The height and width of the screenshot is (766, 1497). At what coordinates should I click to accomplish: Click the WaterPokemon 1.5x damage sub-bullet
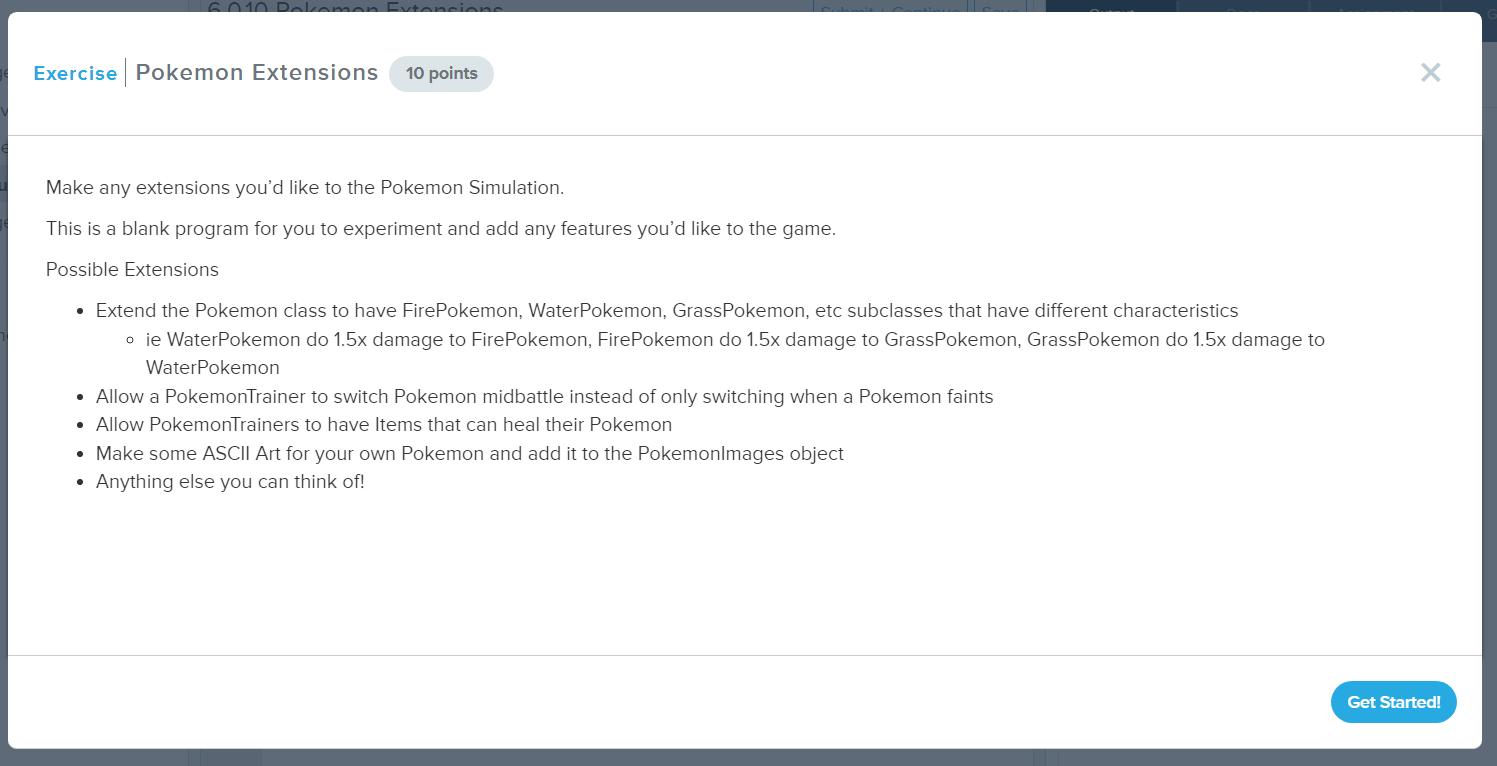coord(710,339)
